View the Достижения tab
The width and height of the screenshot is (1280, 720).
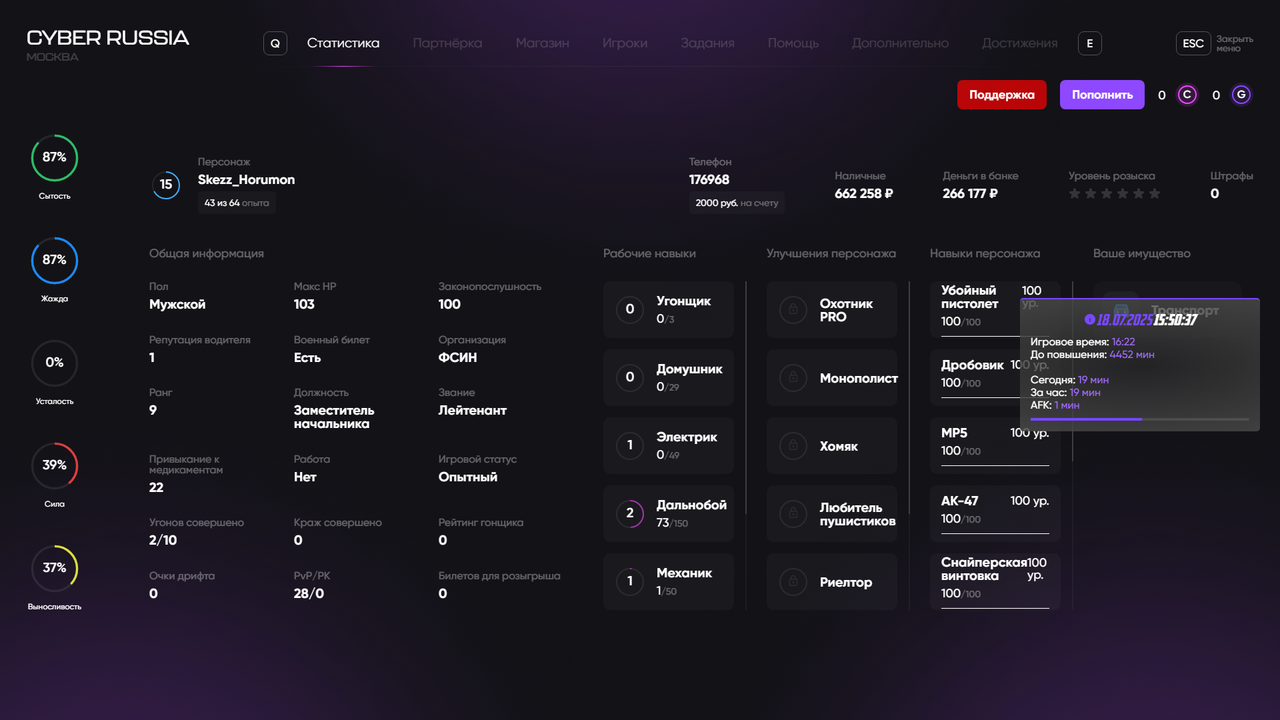[x=1020, y=43]
